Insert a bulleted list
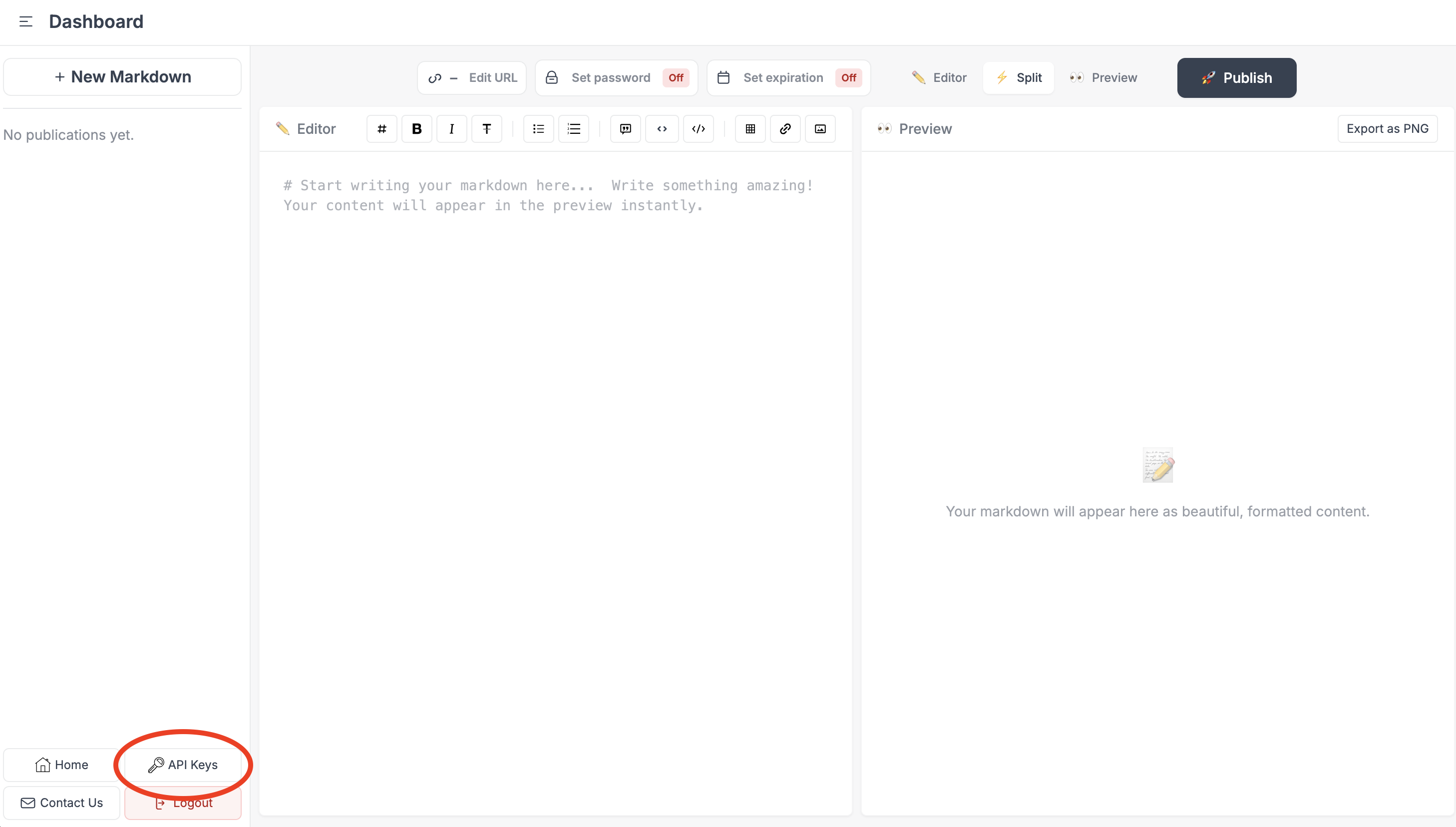This screenshot has width=1456, height=827. tap(538, 129)
